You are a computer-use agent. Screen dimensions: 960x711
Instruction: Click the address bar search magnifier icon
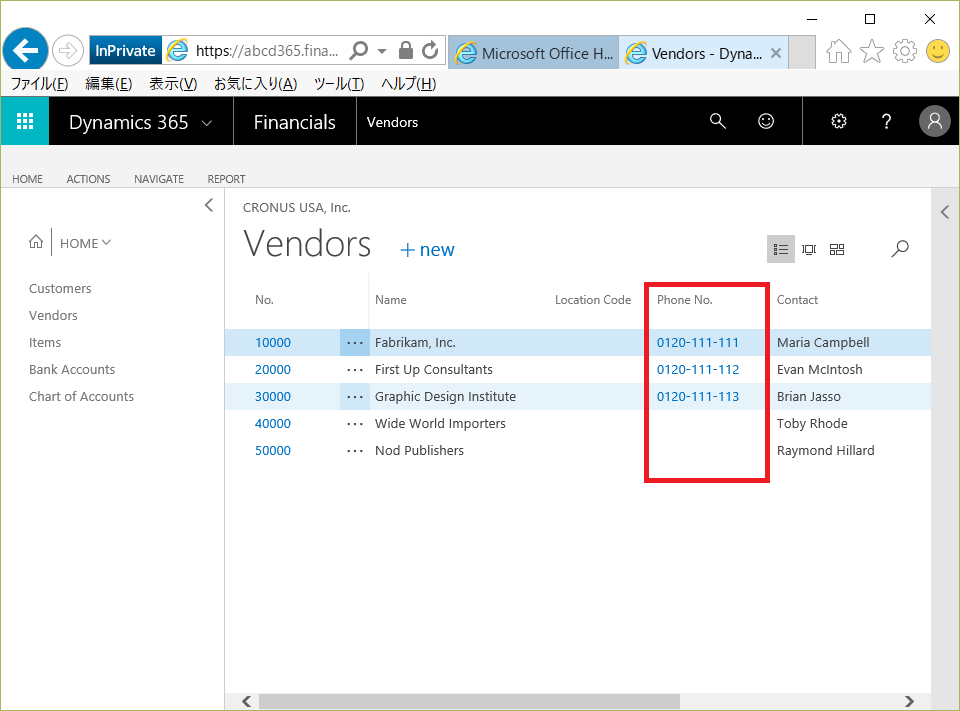(359, 50)
